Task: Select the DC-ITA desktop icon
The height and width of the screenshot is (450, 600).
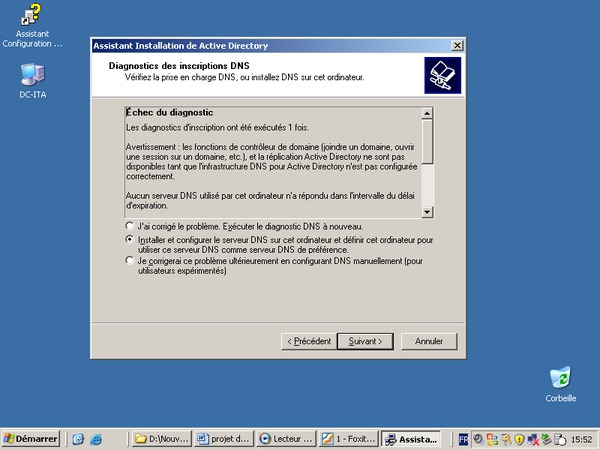Action: point(33,81)
